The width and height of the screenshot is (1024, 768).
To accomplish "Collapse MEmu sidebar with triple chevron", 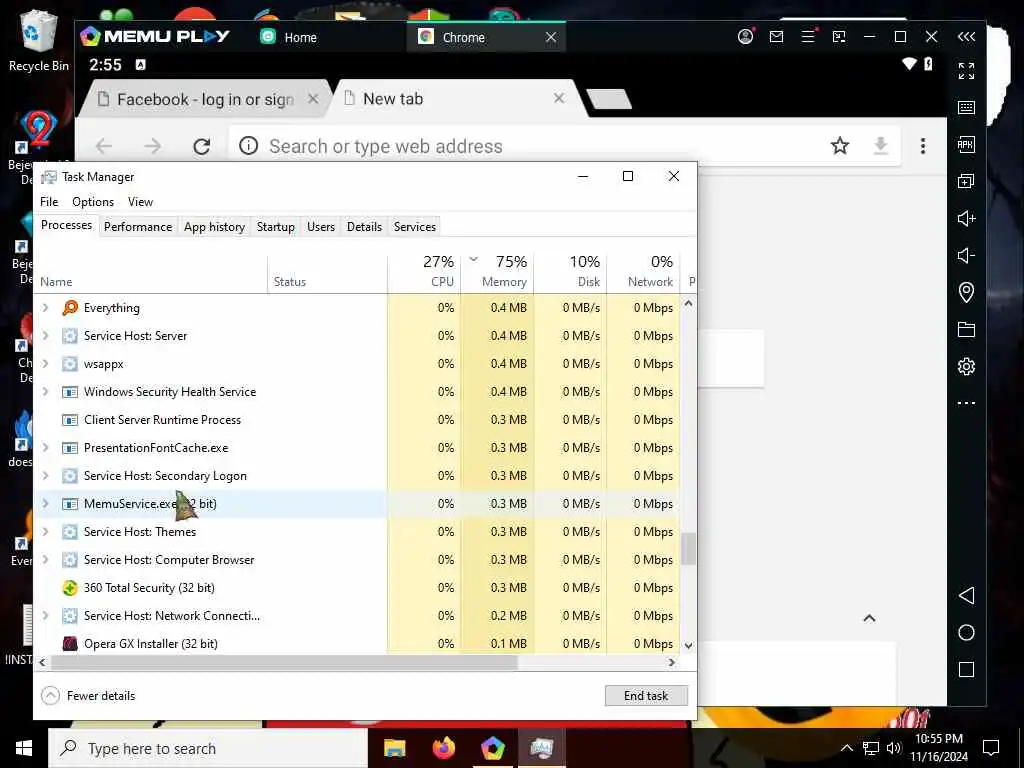I will click(966, 37).
